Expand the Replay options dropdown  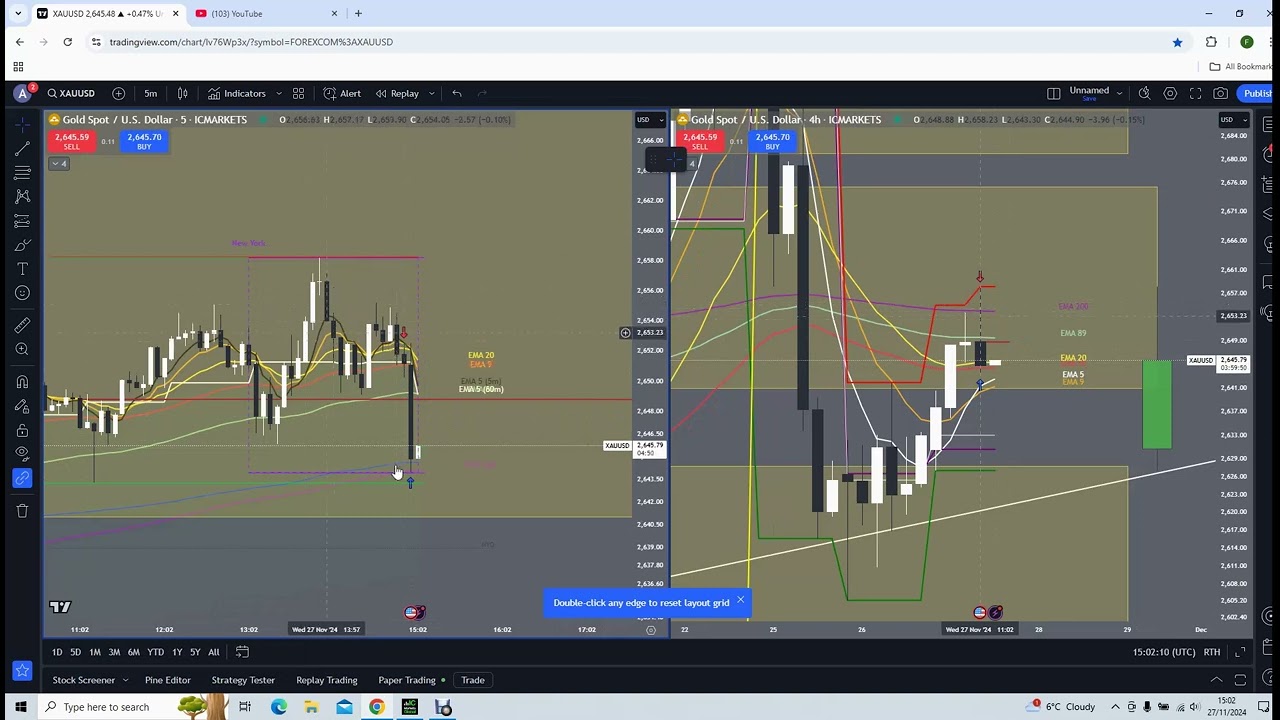(x=431, y=93)
